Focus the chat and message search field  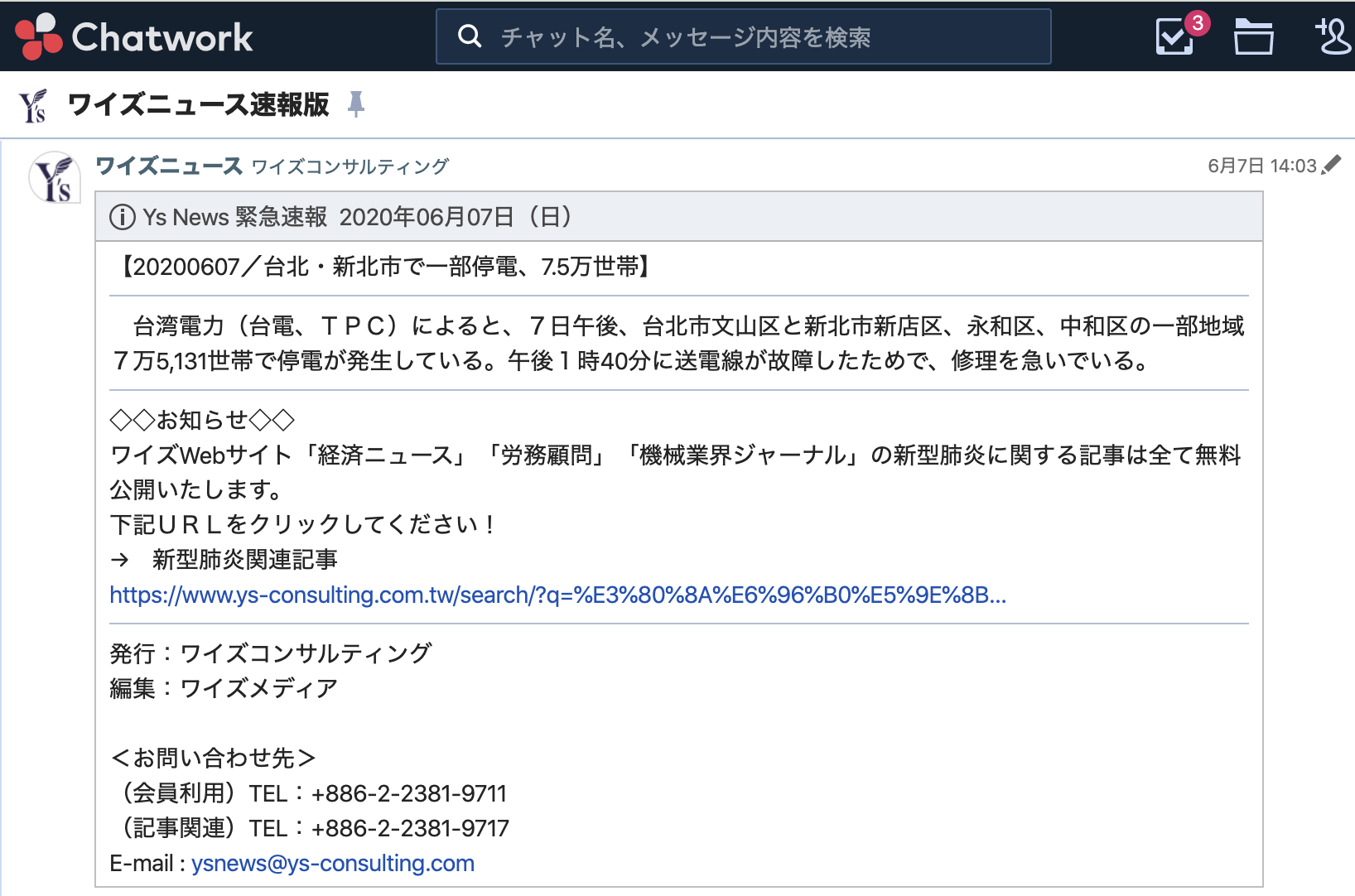744,36
